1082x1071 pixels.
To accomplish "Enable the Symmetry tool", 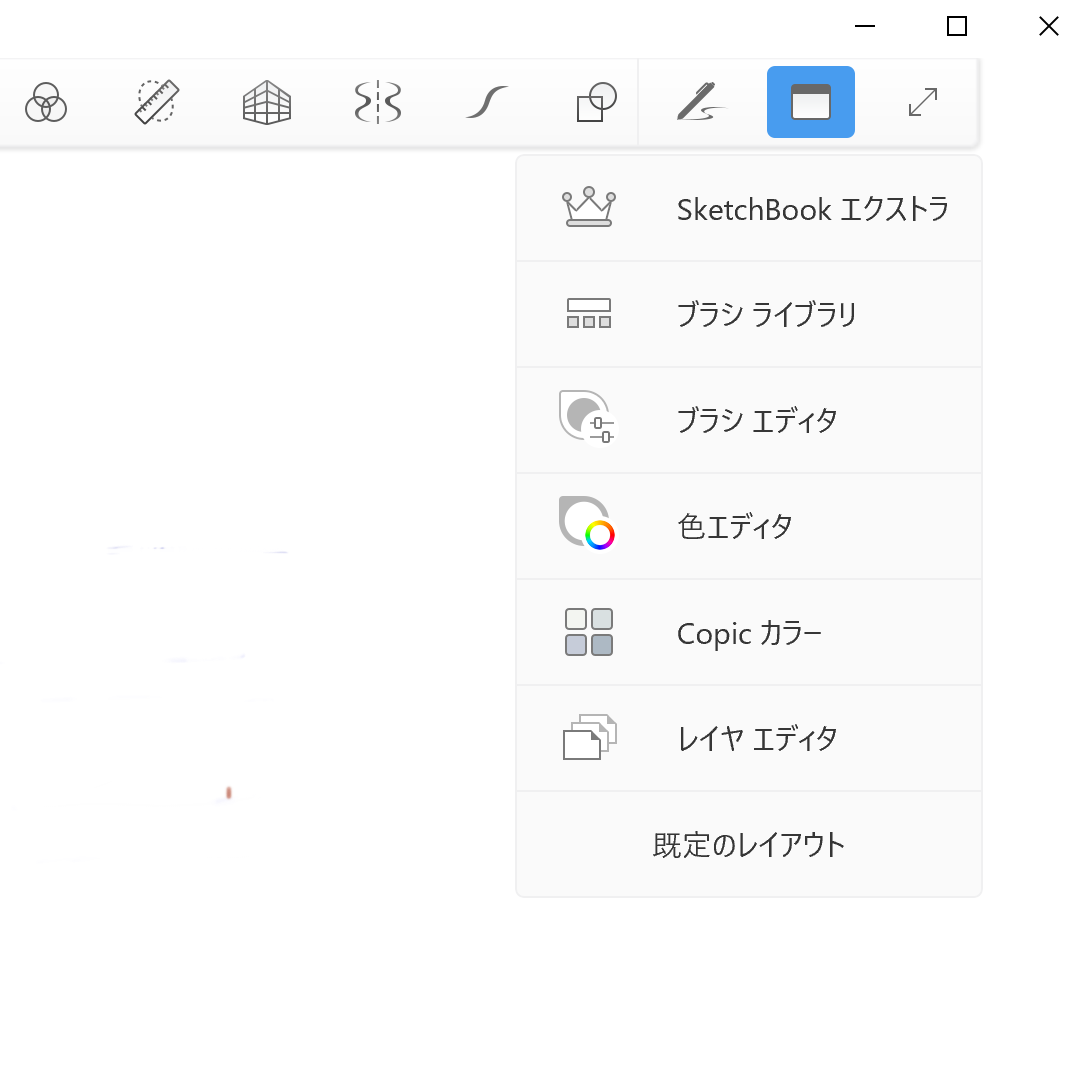I will click(x=377, y=103).
